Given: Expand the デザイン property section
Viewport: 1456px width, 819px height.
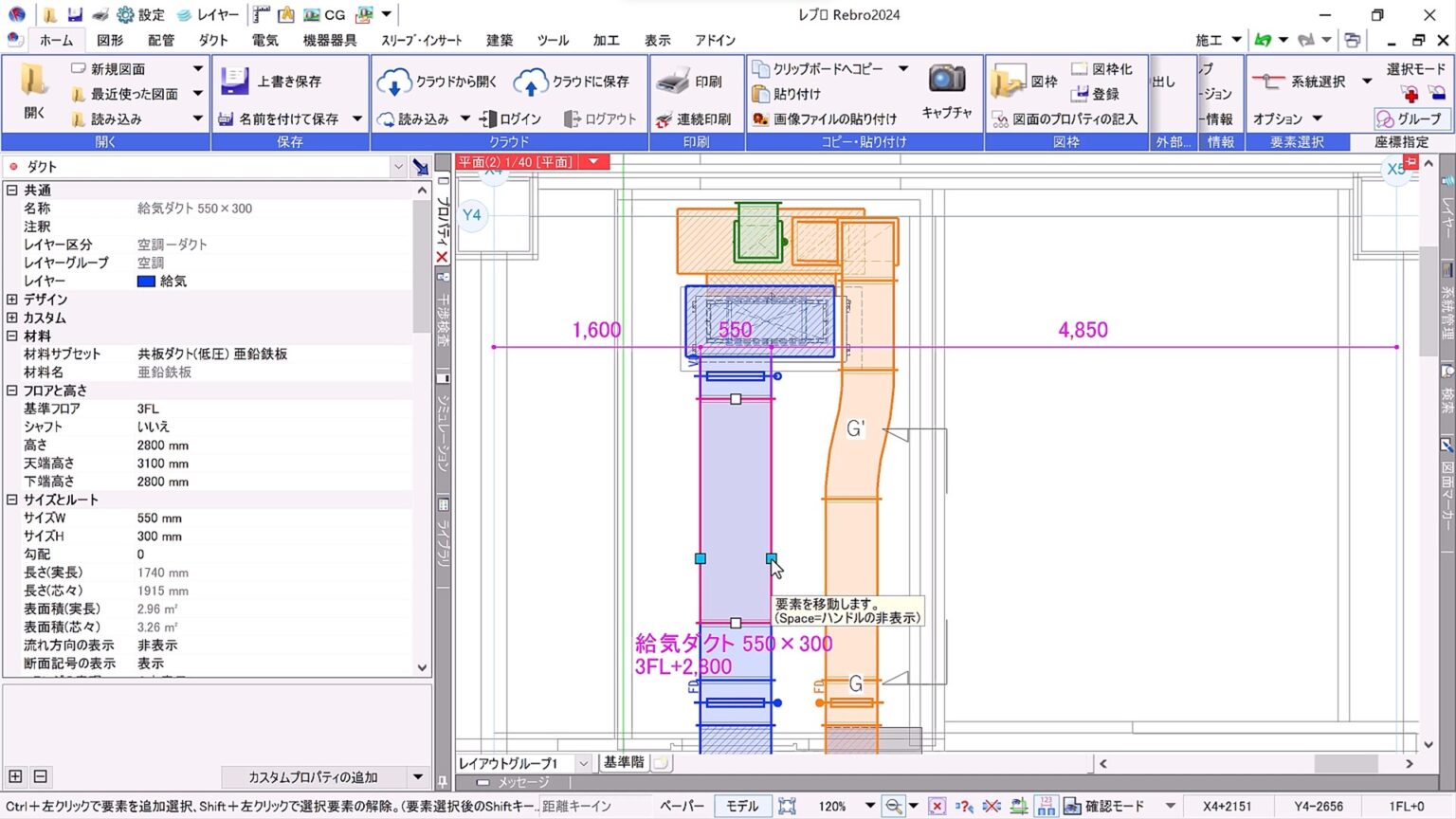Looking at the screenshot, I should click(12, 300).
